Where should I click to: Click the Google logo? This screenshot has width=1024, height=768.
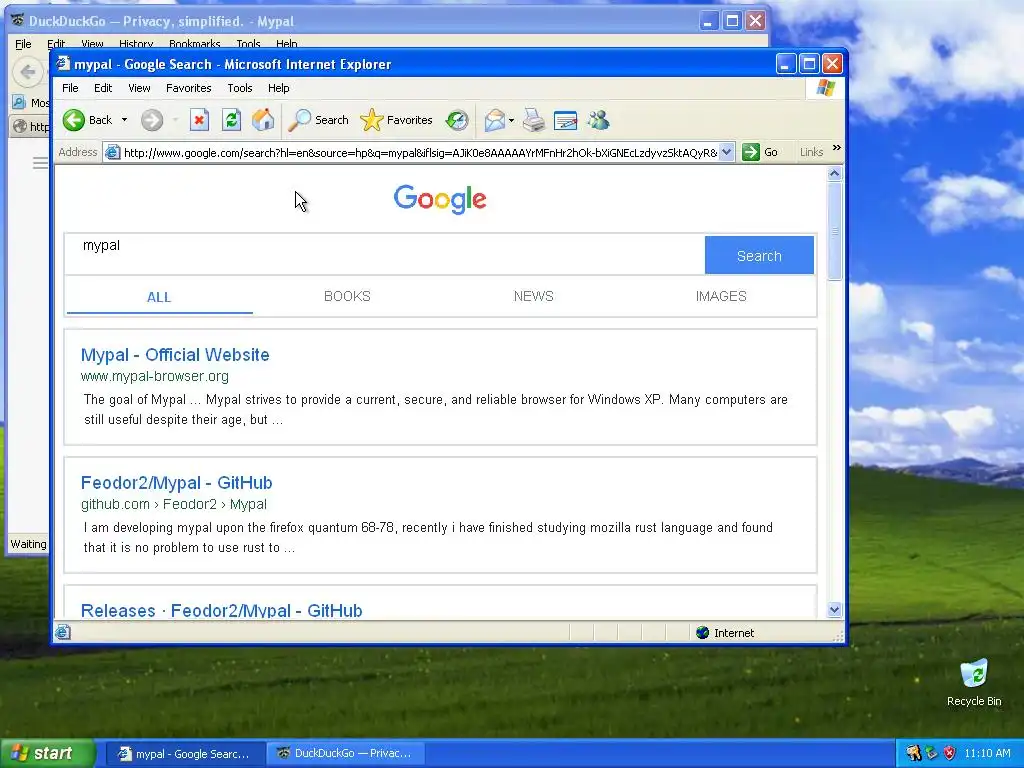pos(440,199)
